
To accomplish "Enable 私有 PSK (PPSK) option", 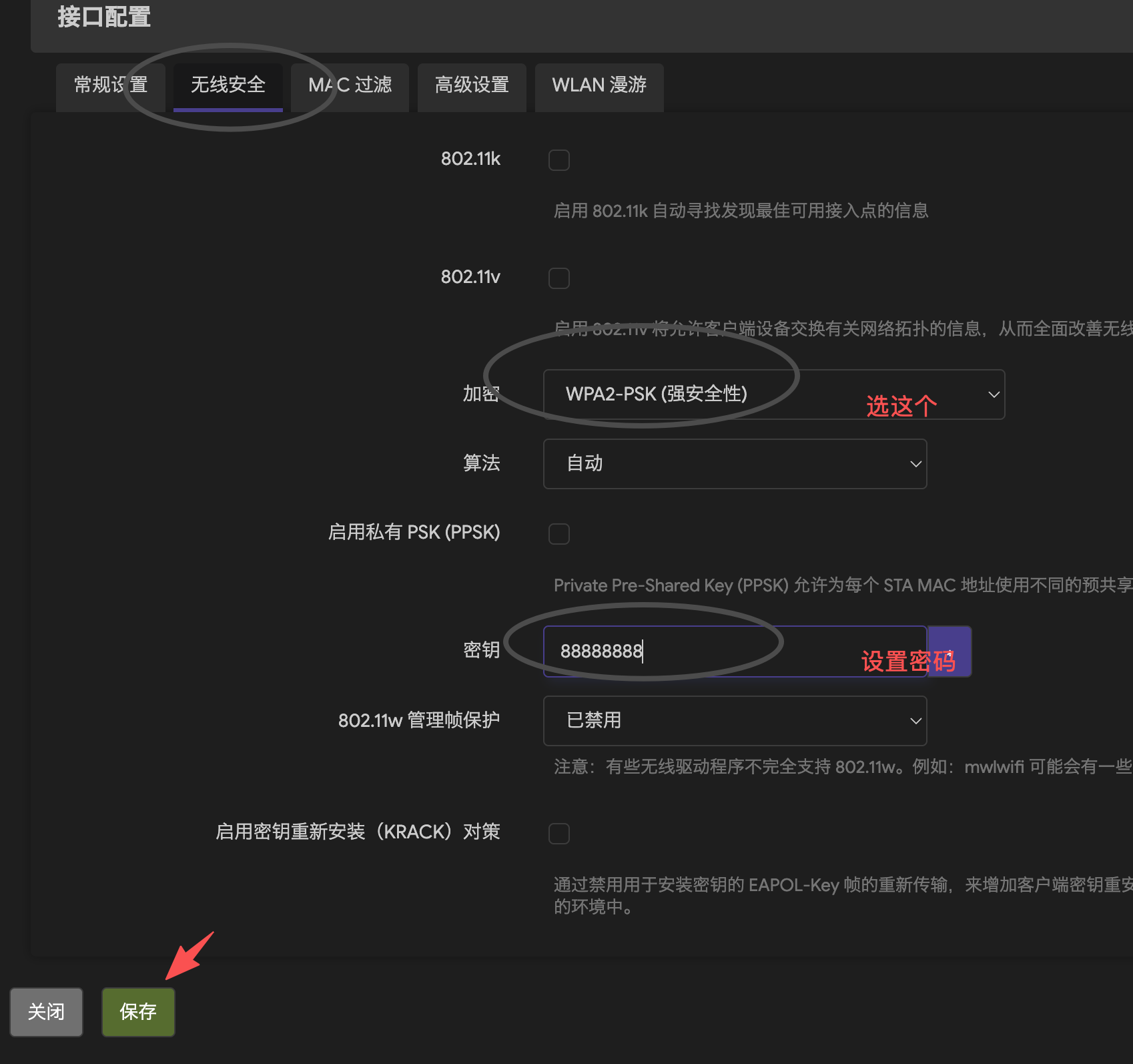I will tap(559, 534).
